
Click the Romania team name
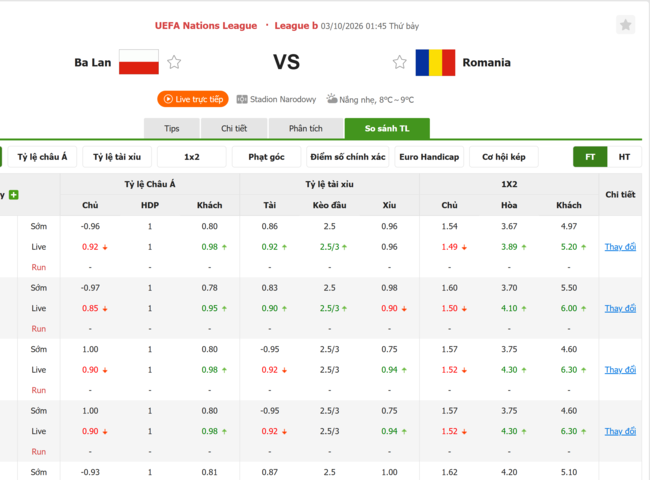coord(487,63)
